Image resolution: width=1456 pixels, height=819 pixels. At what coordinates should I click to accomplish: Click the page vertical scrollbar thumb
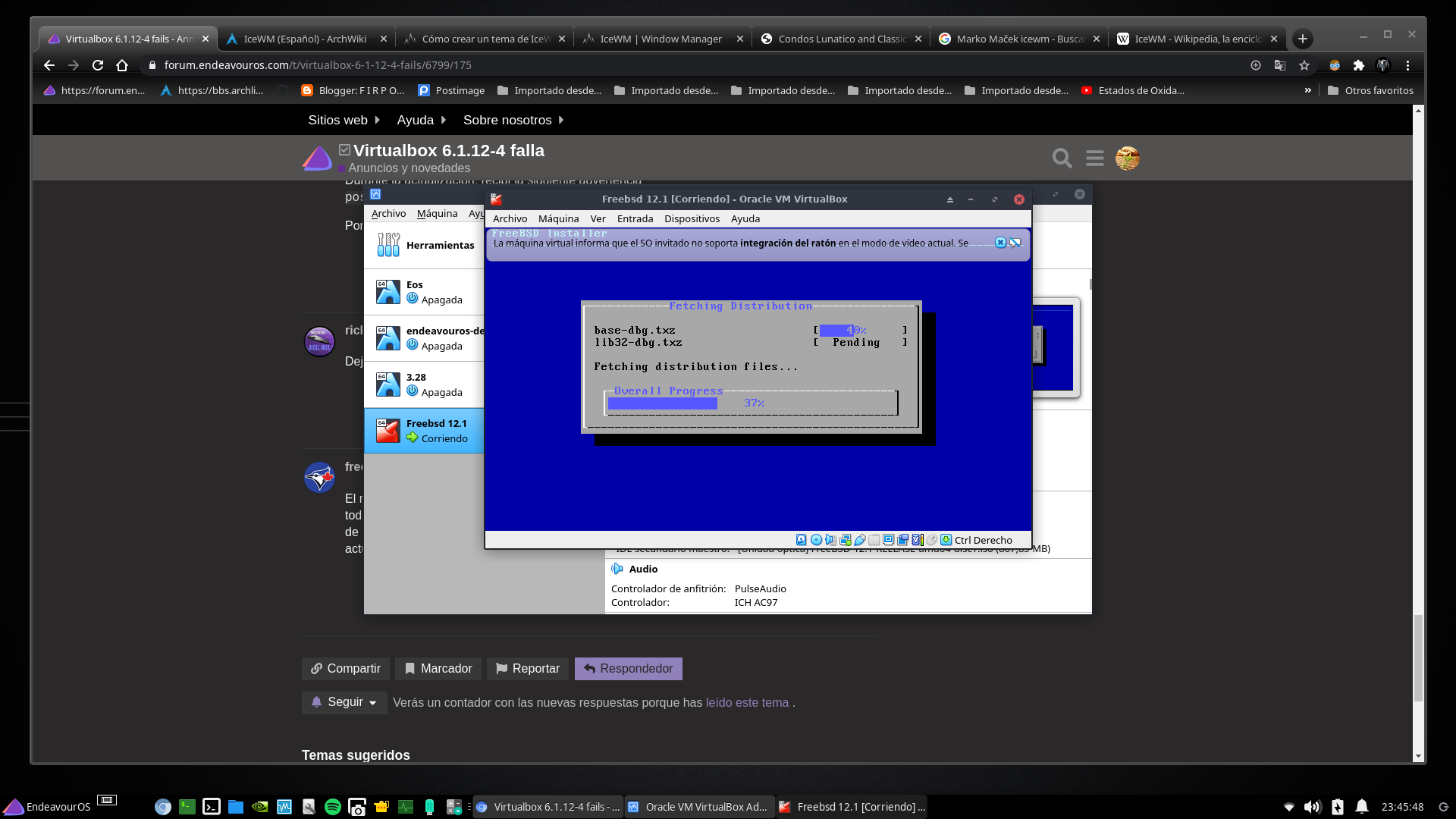(1418, 658)
